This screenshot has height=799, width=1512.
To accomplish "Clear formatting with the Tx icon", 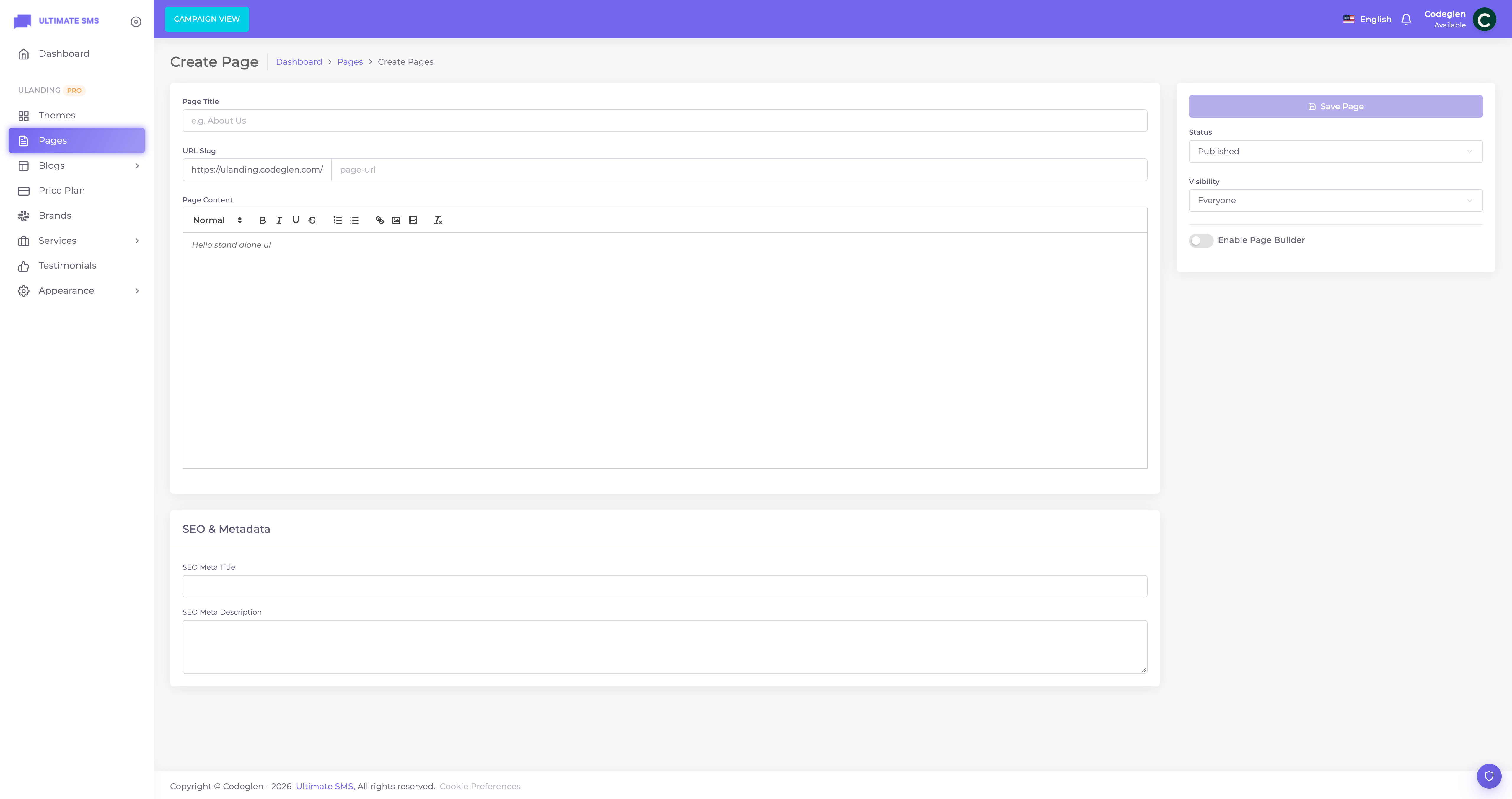I will click(x=438, y=220).
